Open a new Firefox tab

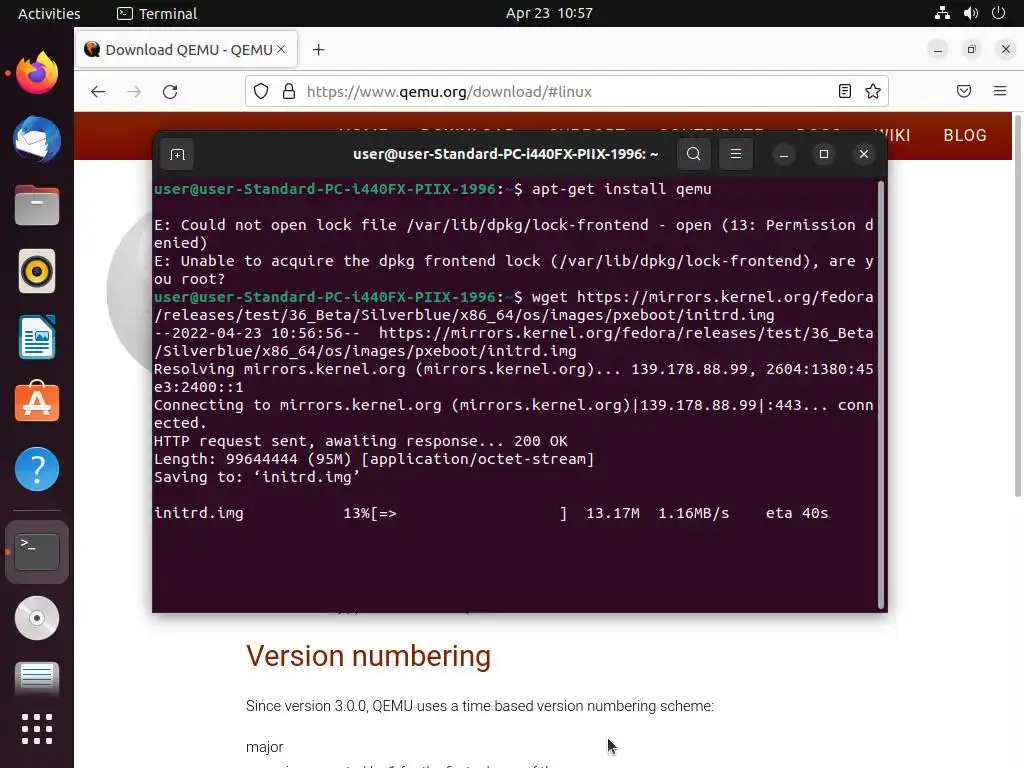click(318, 50)
